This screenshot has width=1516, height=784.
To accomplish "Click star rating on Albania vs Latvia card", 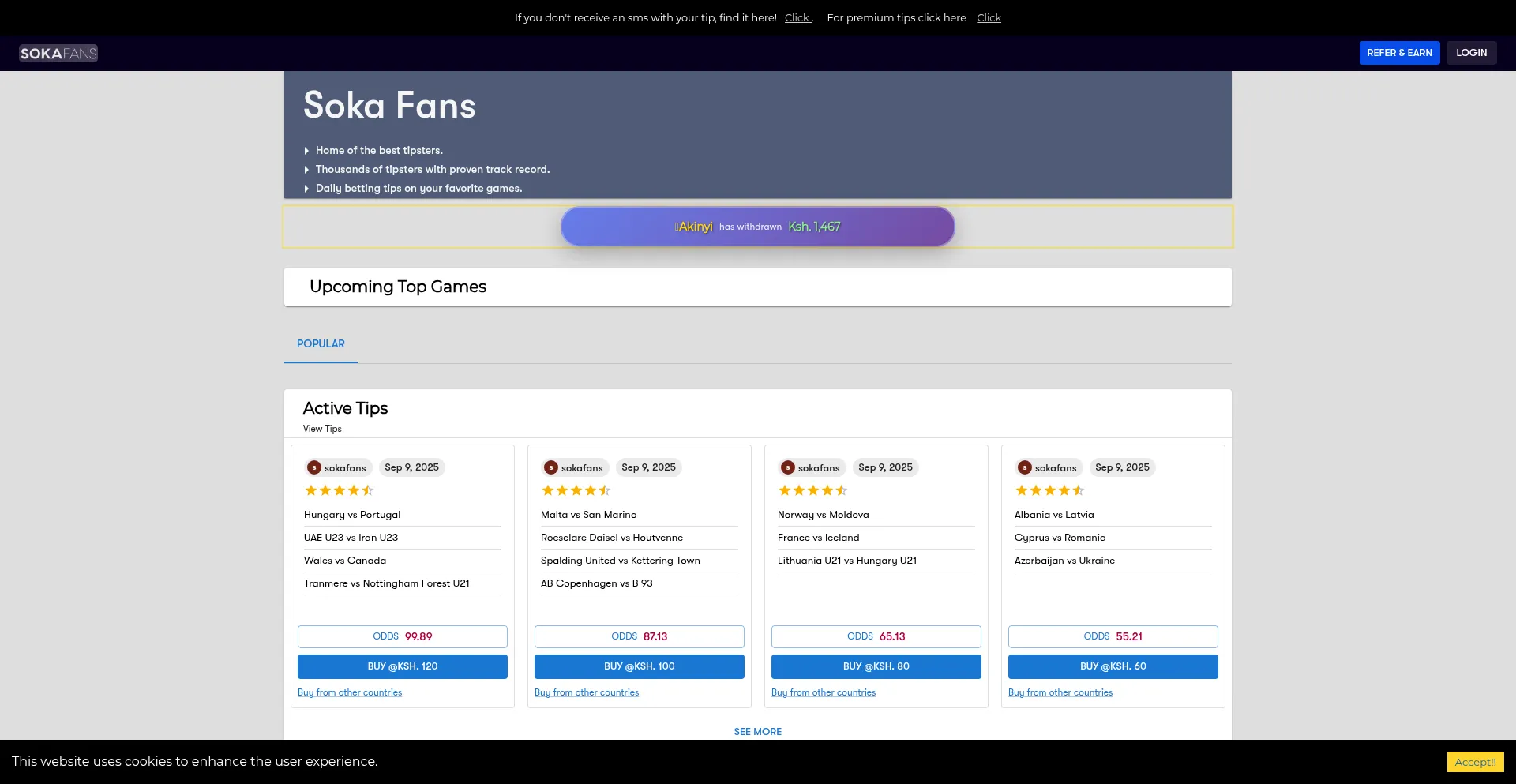I will 1050,490.
